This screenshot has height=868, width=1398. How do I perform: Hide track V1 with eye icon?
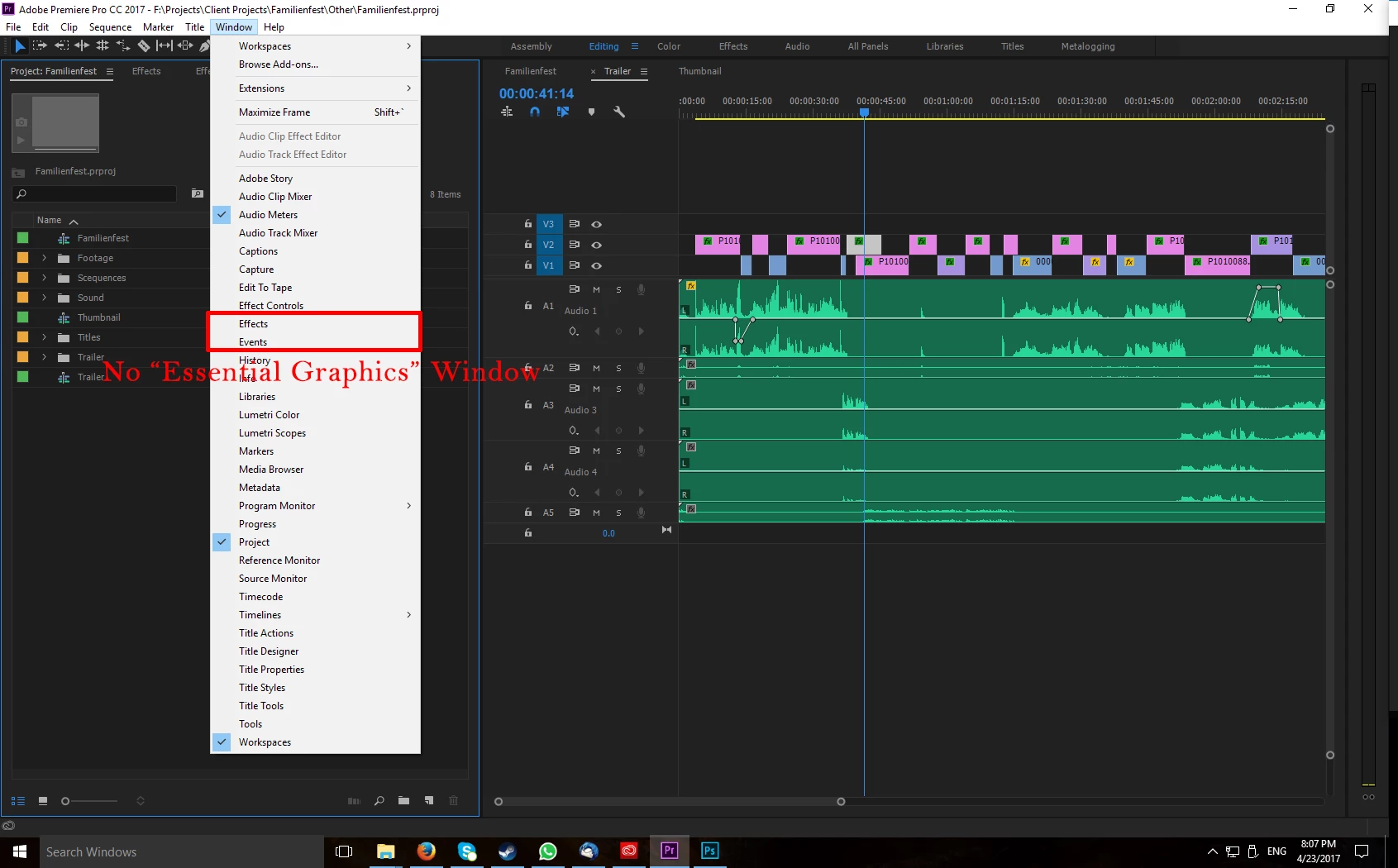point(596,265)
